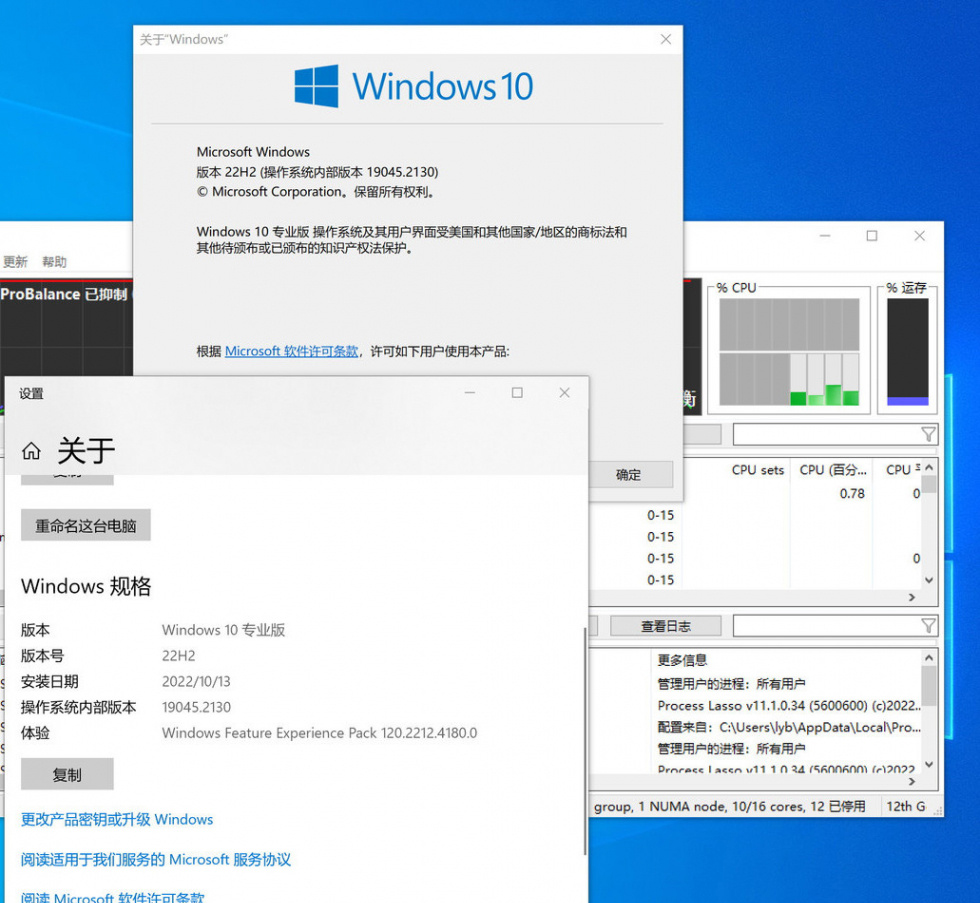Open the Microsoft 软件许可条款 link in About dialog
This screenshot has width=980, height=903.
click(291, 351)
